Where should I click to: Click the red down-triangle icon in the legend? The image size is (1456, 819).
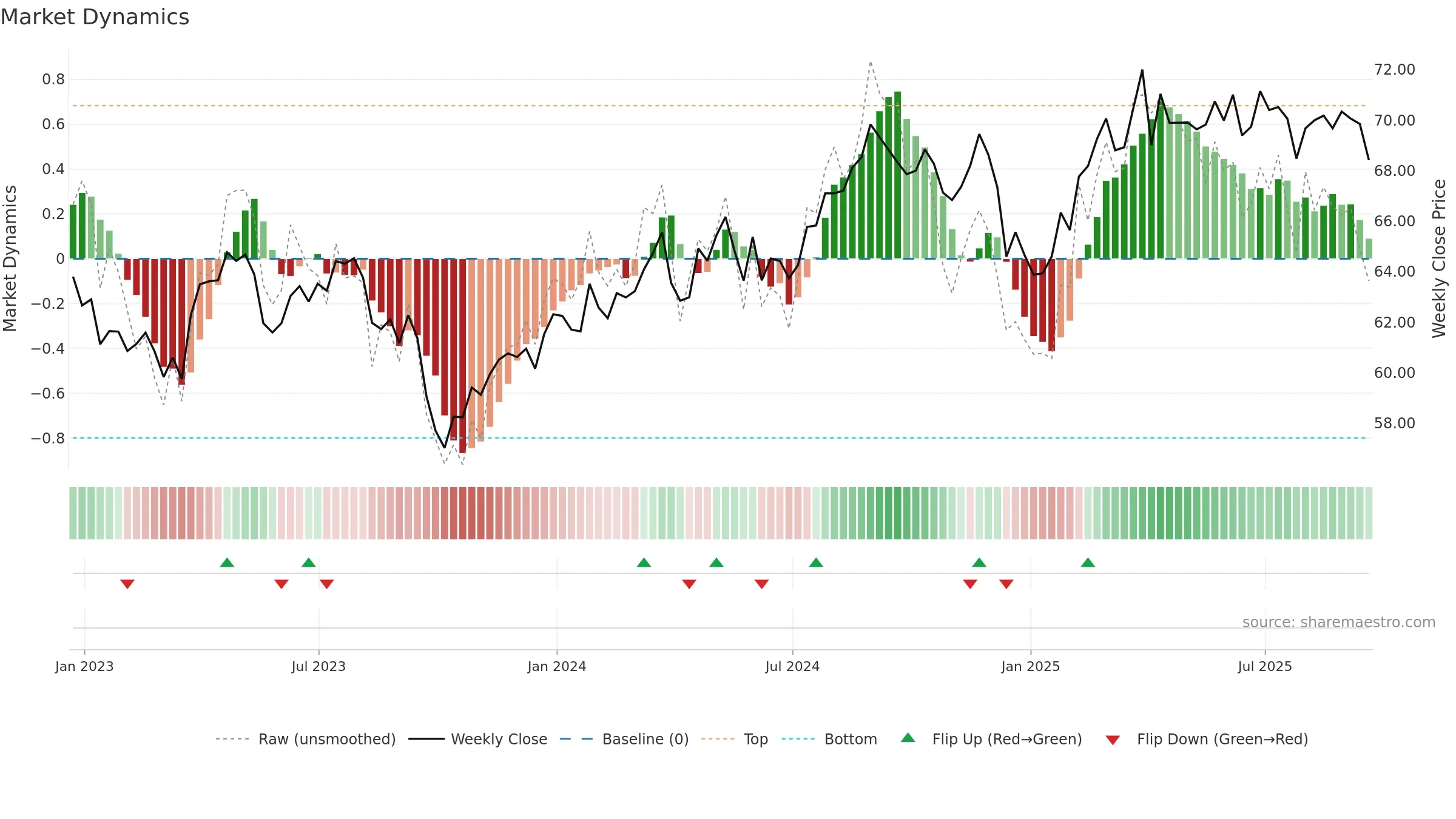[x=1113, y=740]
